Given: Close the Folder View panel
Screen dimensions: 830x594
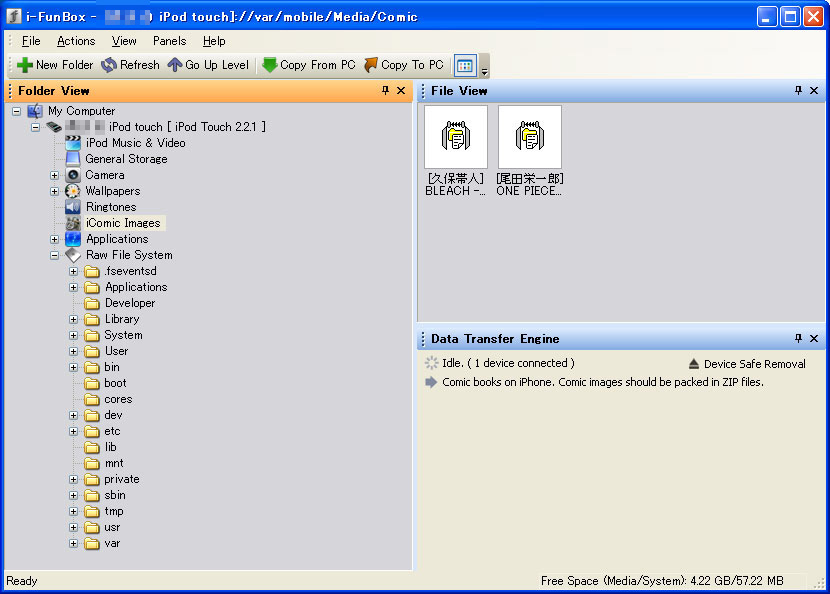Looking at the screenshot, I should (401, 91).
